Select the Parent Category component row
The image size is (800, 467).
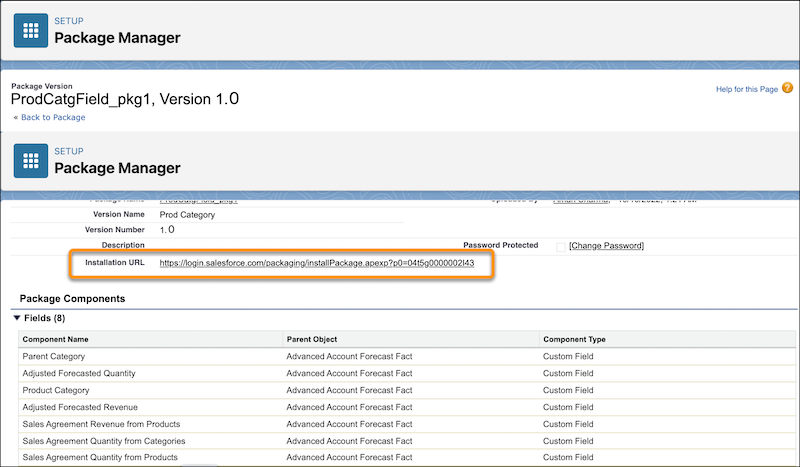pos(407,356)
